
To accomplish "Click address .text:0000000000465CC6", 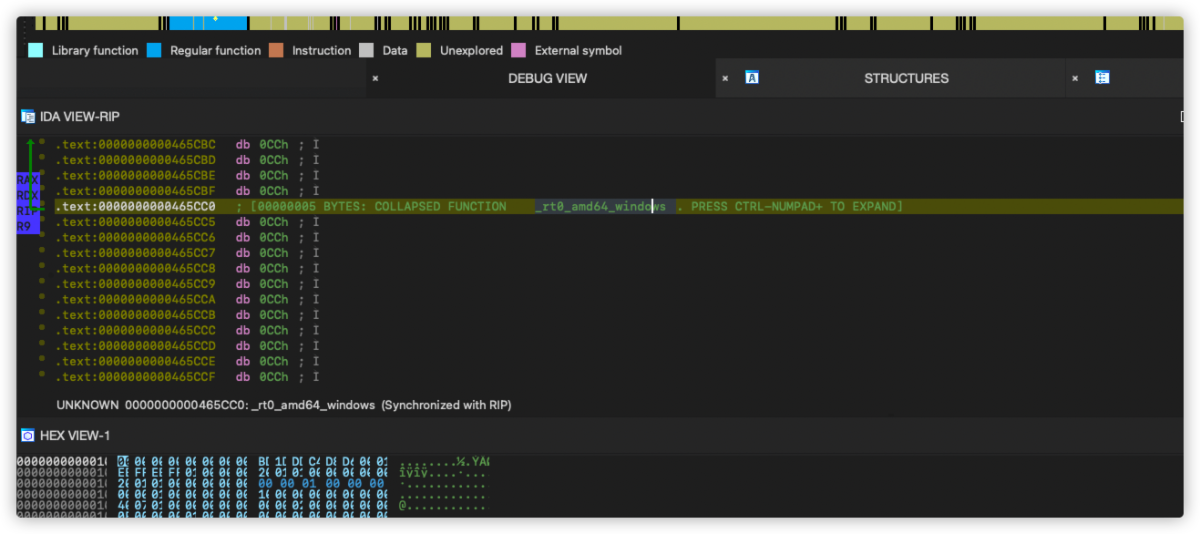I will pyautogui.click(x=135, y=238).
